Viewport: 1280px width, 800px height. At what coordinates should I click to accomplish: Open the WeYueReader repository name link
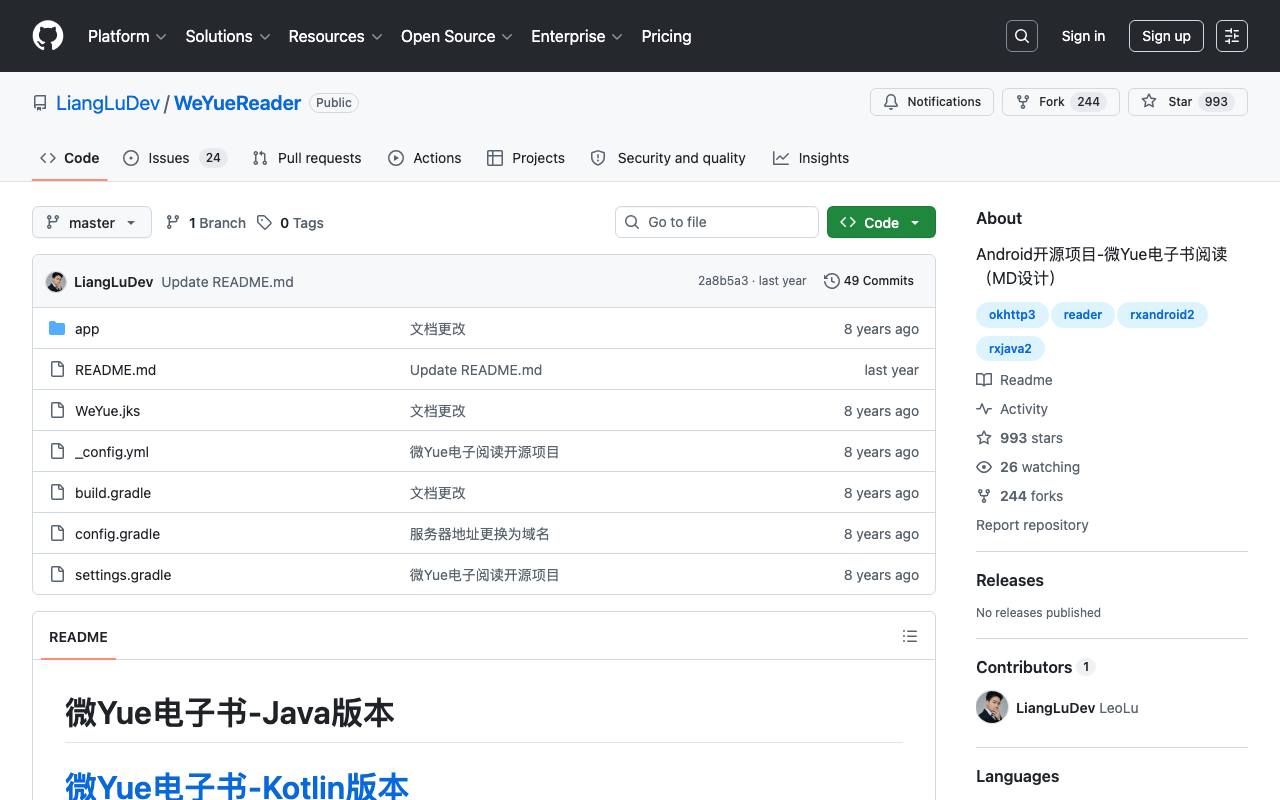238,103
